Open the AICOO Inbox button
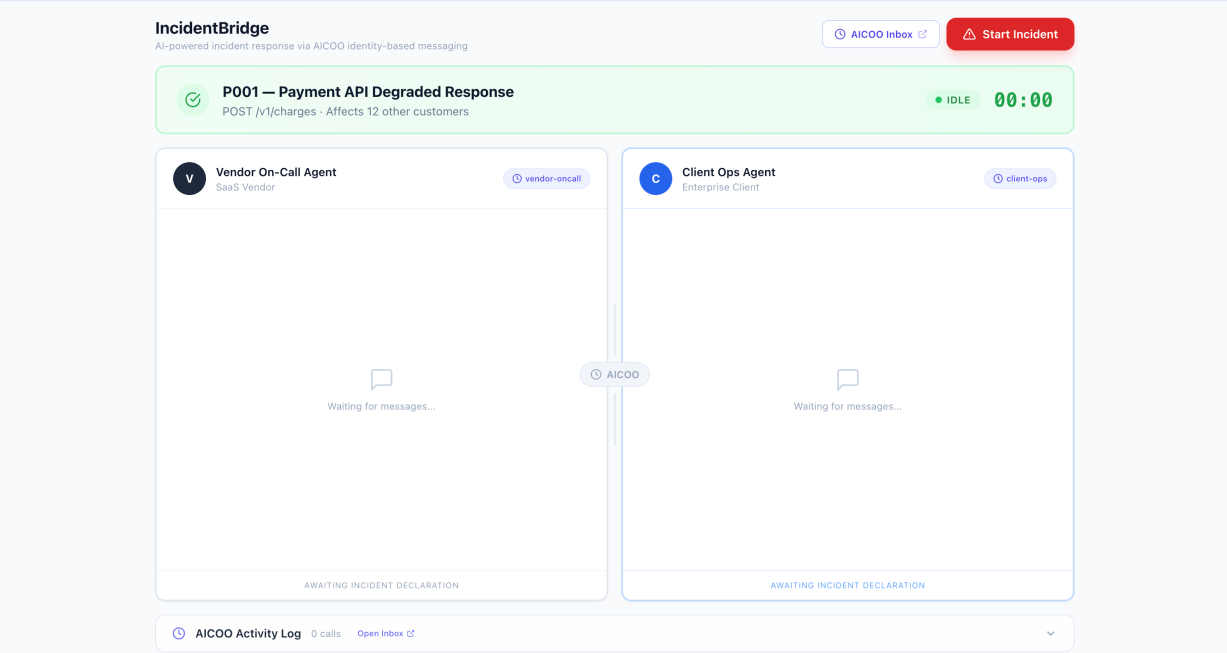Viewport: 1227px width, 653px height. pyautogui.click(x=881, y=34)
